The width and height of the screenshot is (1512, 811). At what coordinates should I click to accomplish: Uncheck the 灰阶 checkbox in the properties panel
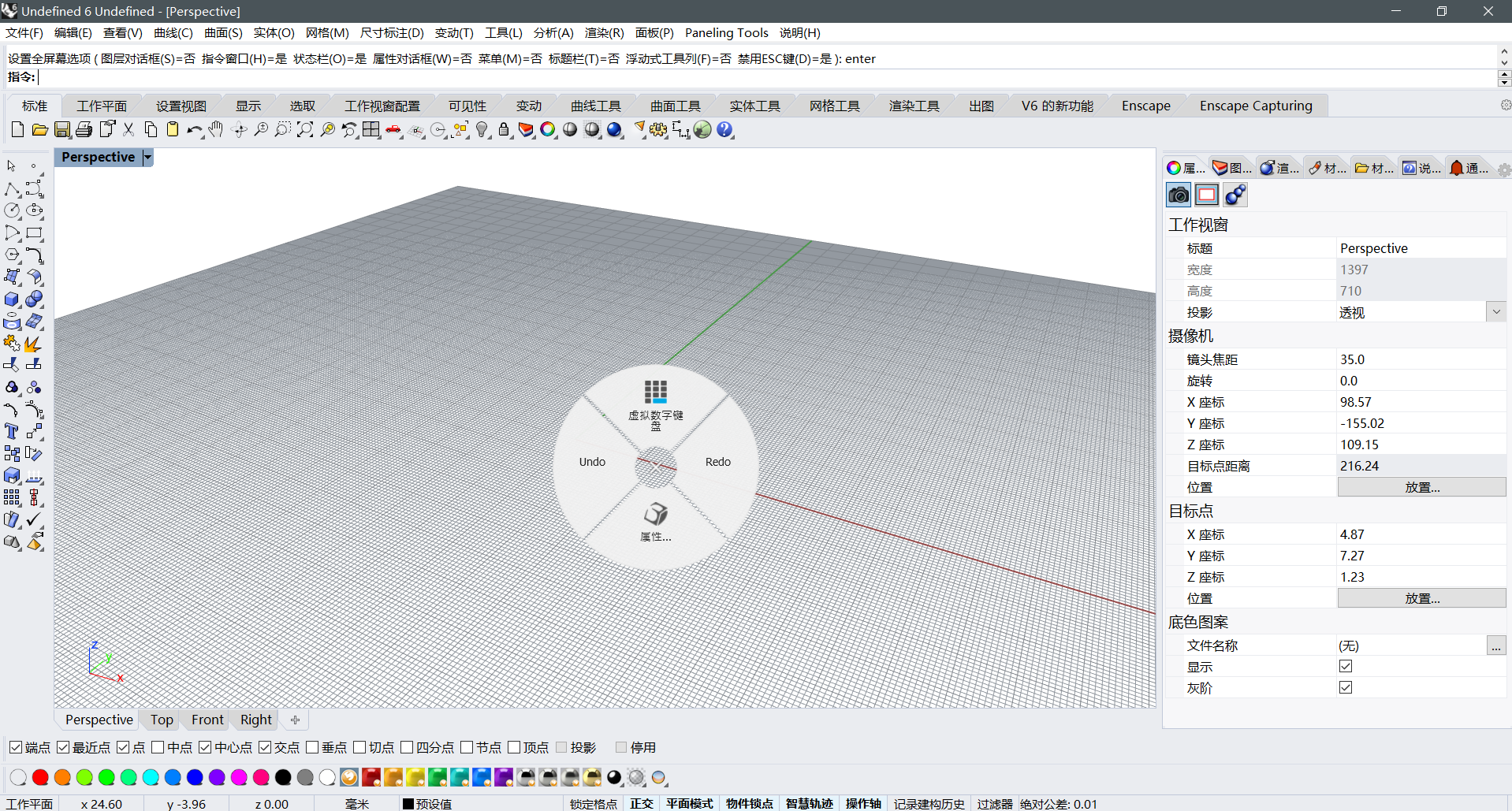coord(1346,687)
